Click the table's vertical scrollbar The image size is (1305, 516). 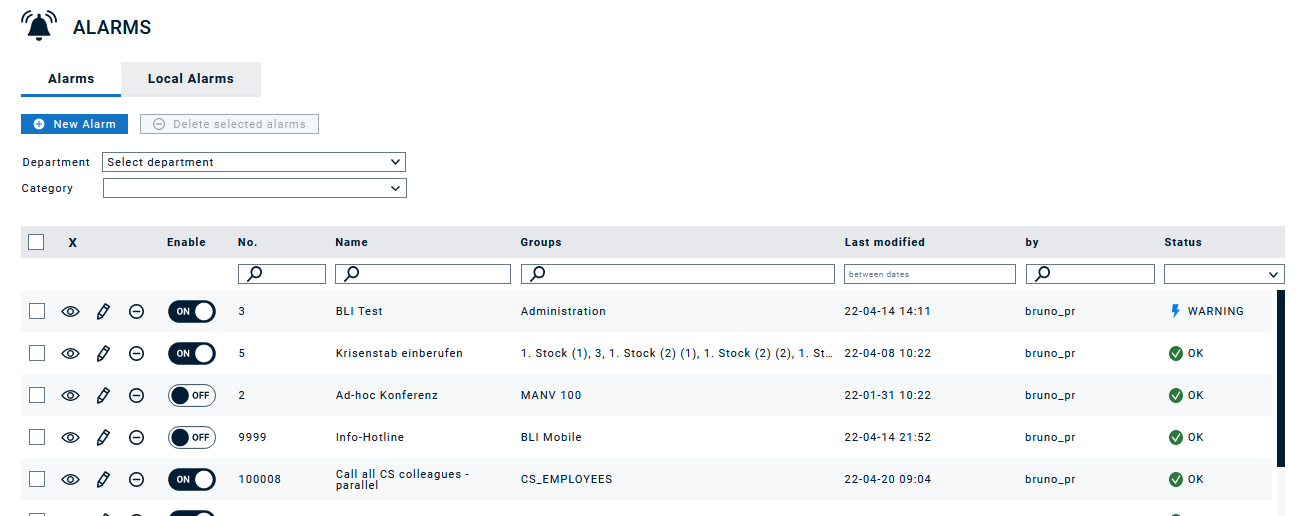pyautogui.click(x=1281, y=380)
